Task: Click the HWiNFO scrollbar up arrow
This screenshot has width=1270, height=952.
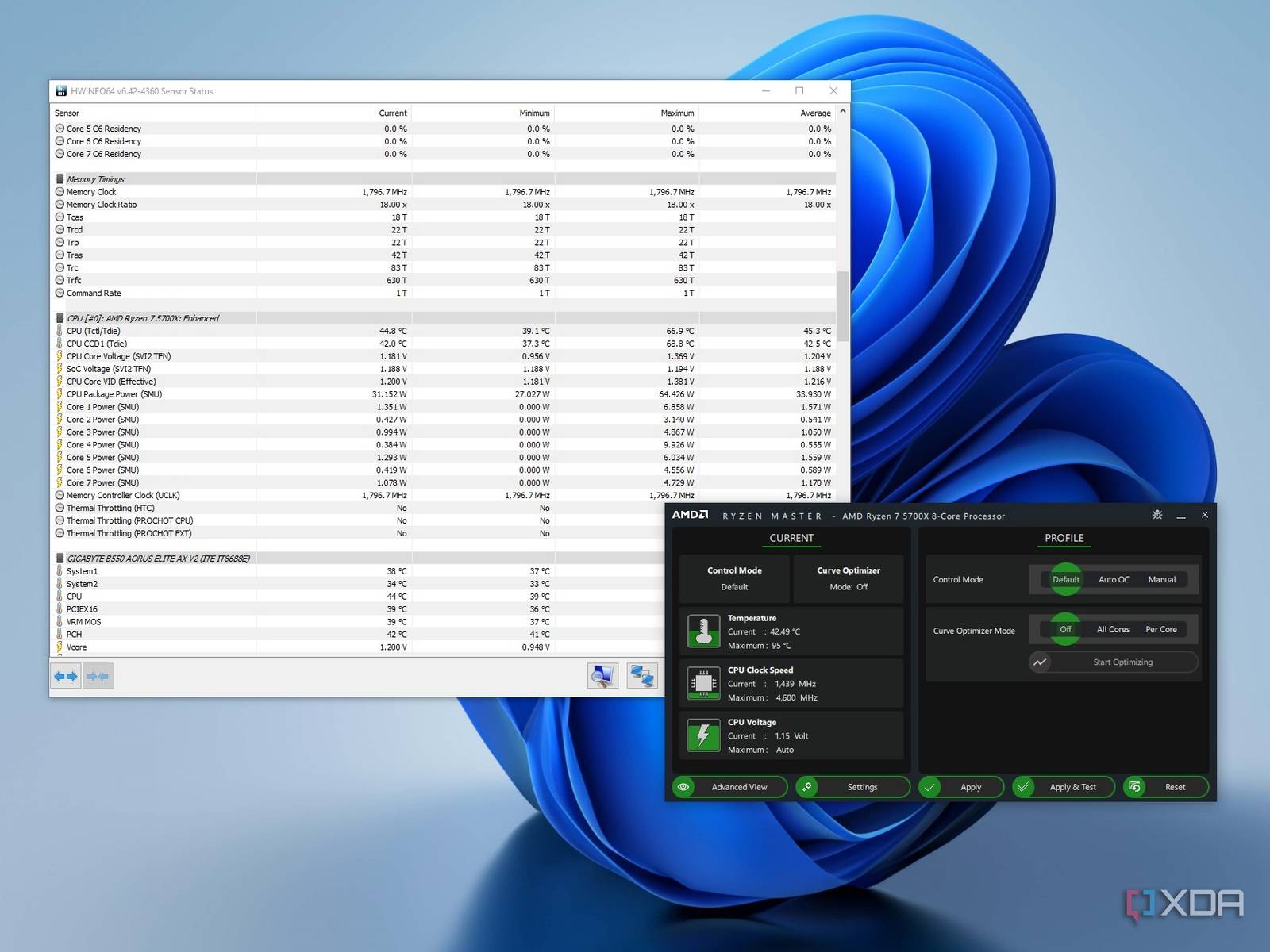Action: click(x=843, y=112)
